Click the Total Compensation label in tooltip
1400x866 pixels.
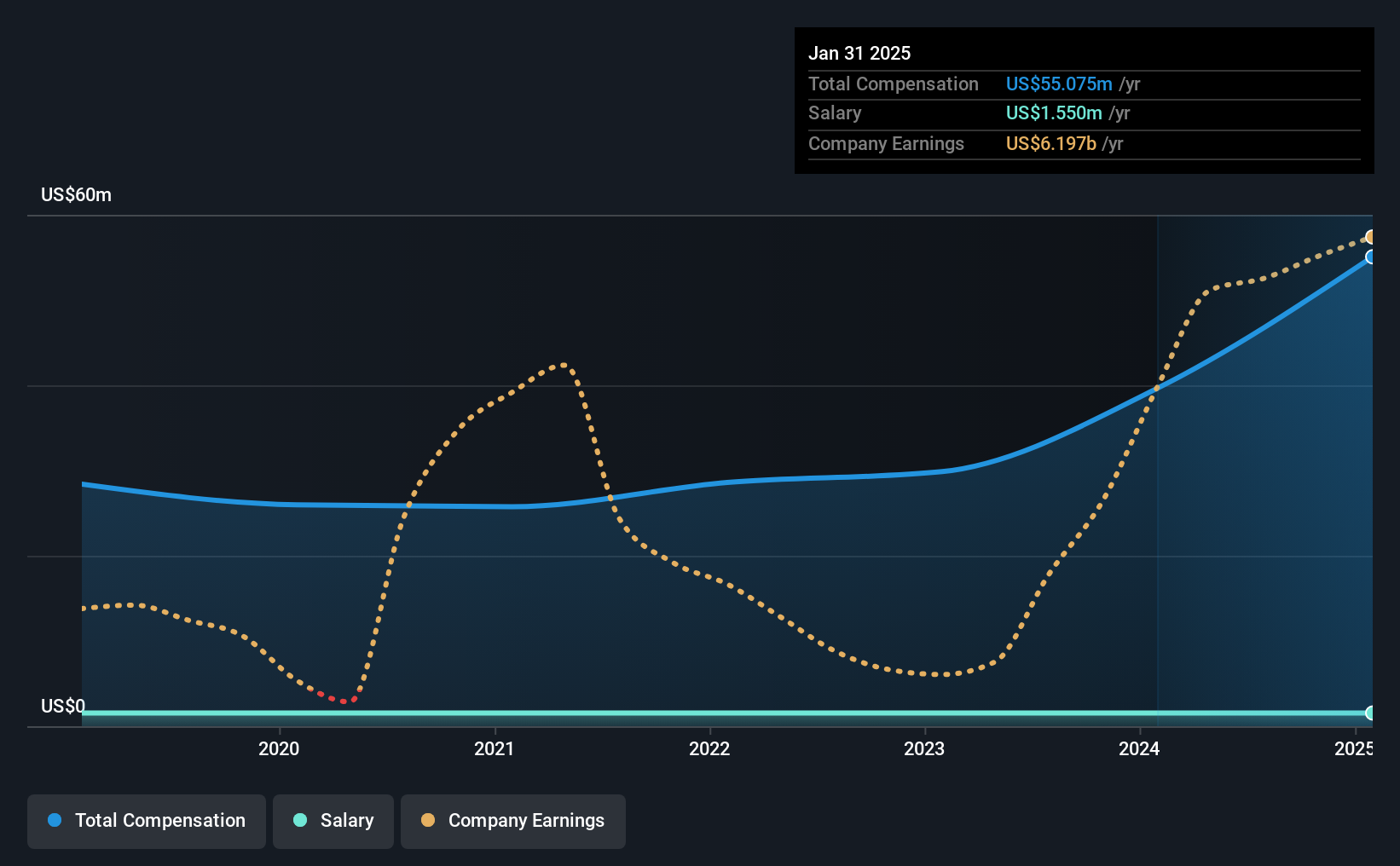pos(894,84)
